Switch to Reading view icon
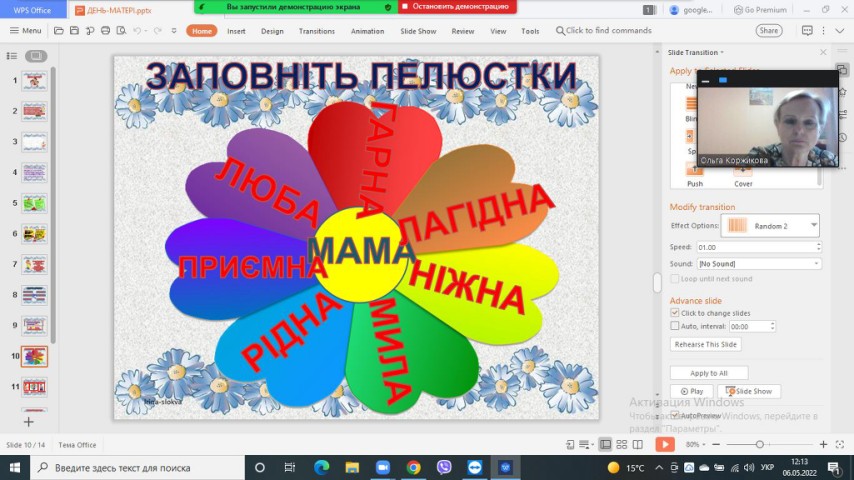The height and width of the screenshot is (480, 854). click(x=637, y=444)
